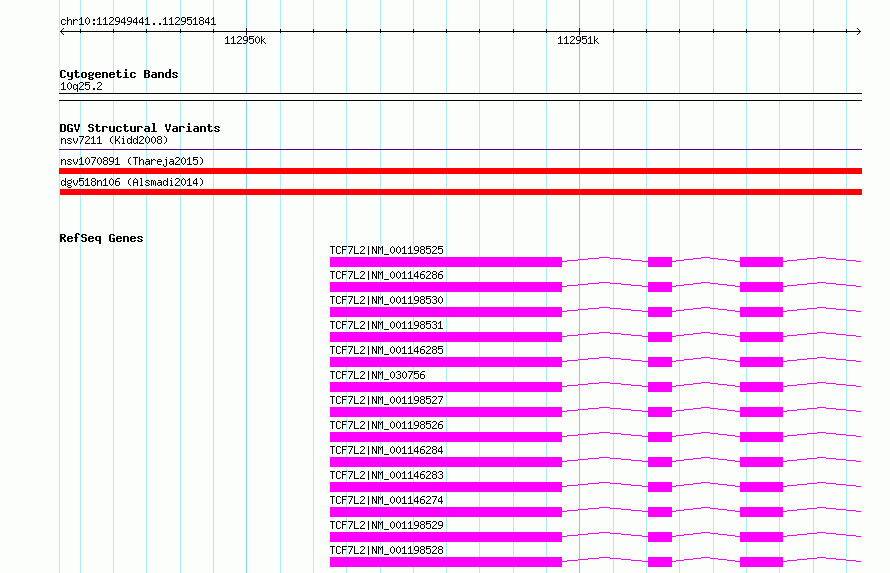890x573 pixels.
Task: Open transcript TCF7L2|NM_001198529 label
Action: point(387,525)
